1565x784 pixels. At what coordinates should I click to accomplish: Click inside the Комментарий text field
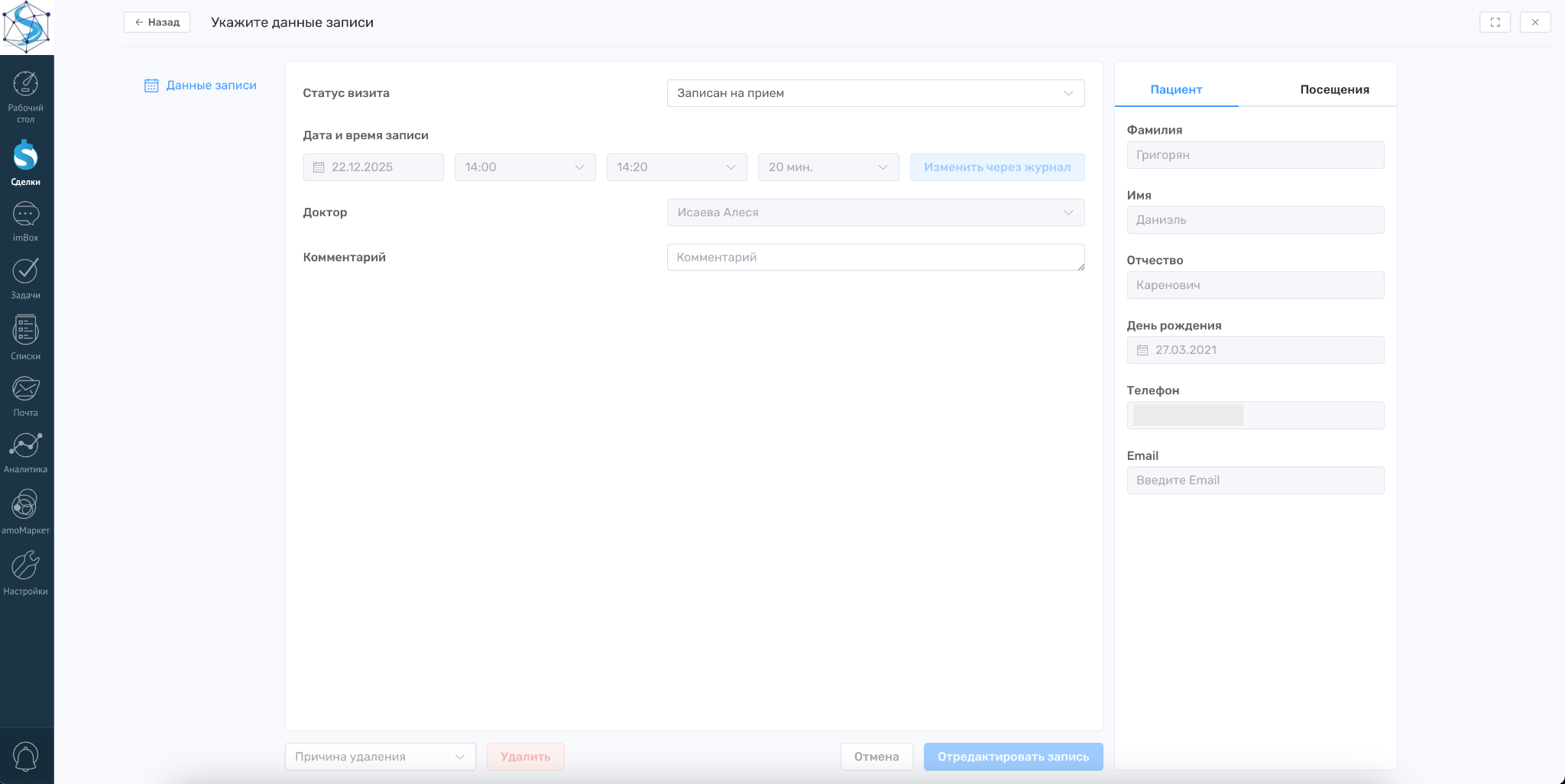coord(875,258)
